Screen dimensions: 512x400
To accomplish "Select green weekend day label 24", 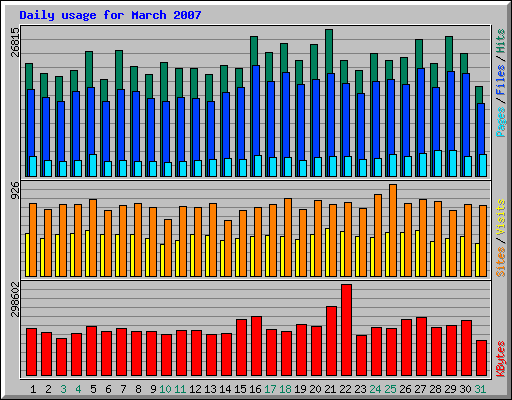I will (375, 389).
